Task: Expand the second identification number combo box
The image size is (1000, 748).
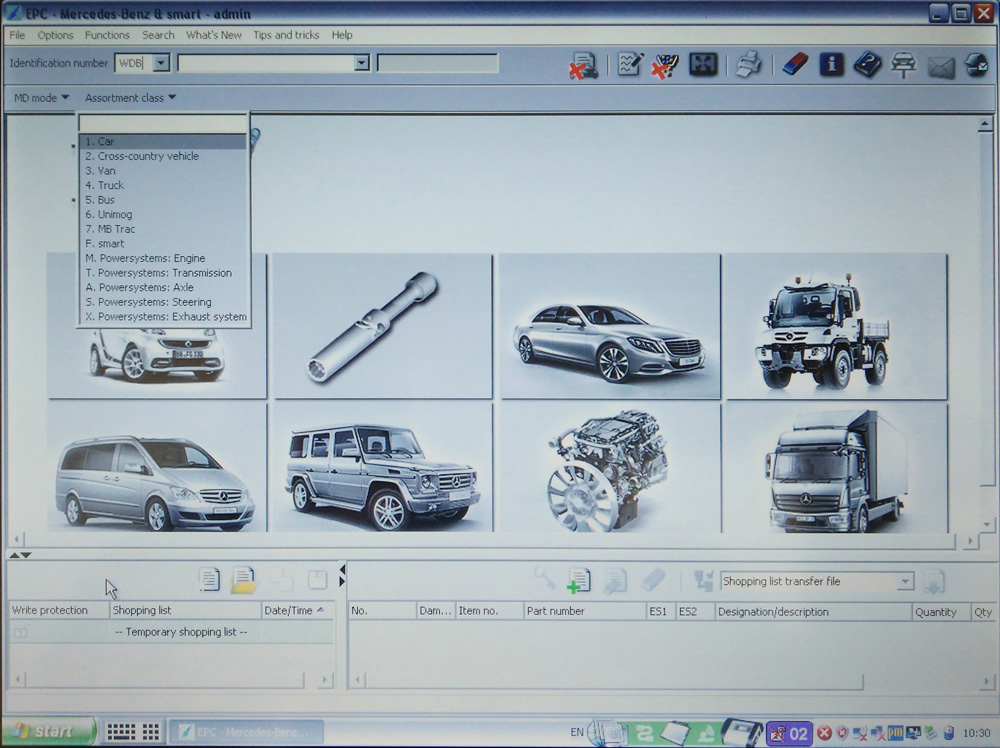Action: [362, 62]
